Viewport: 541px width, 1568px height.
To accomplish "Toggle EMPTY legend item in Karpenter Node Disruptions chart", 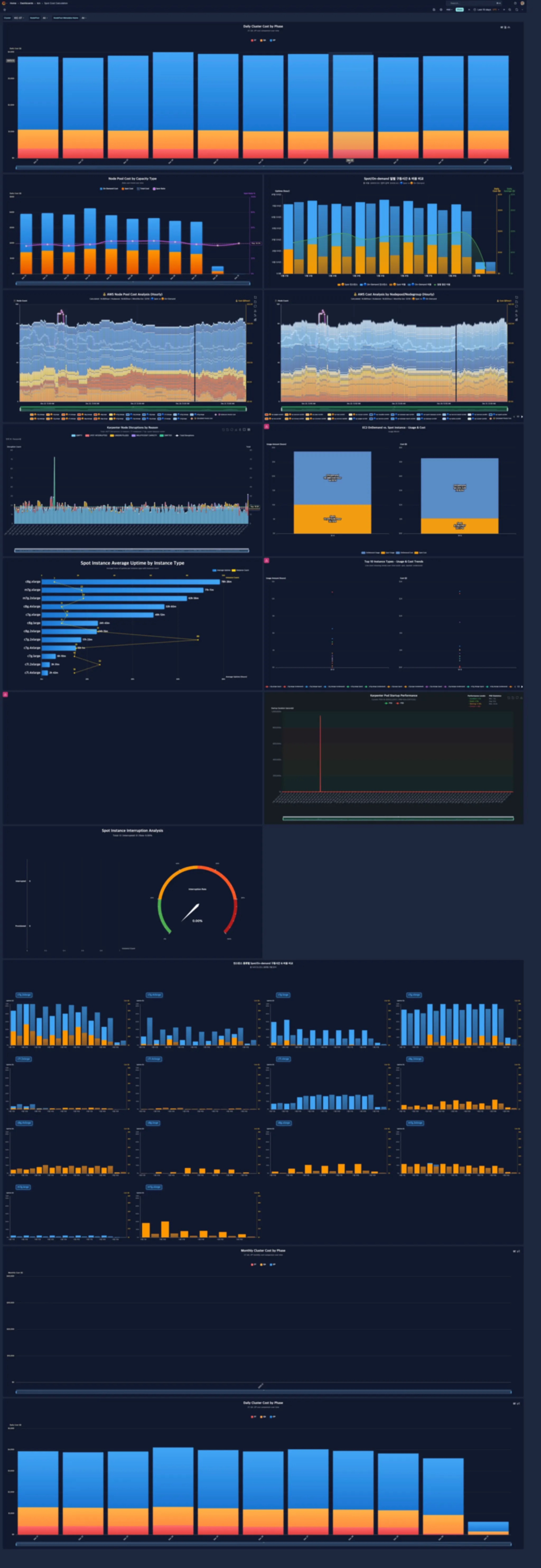I will [x=76, y=435].
